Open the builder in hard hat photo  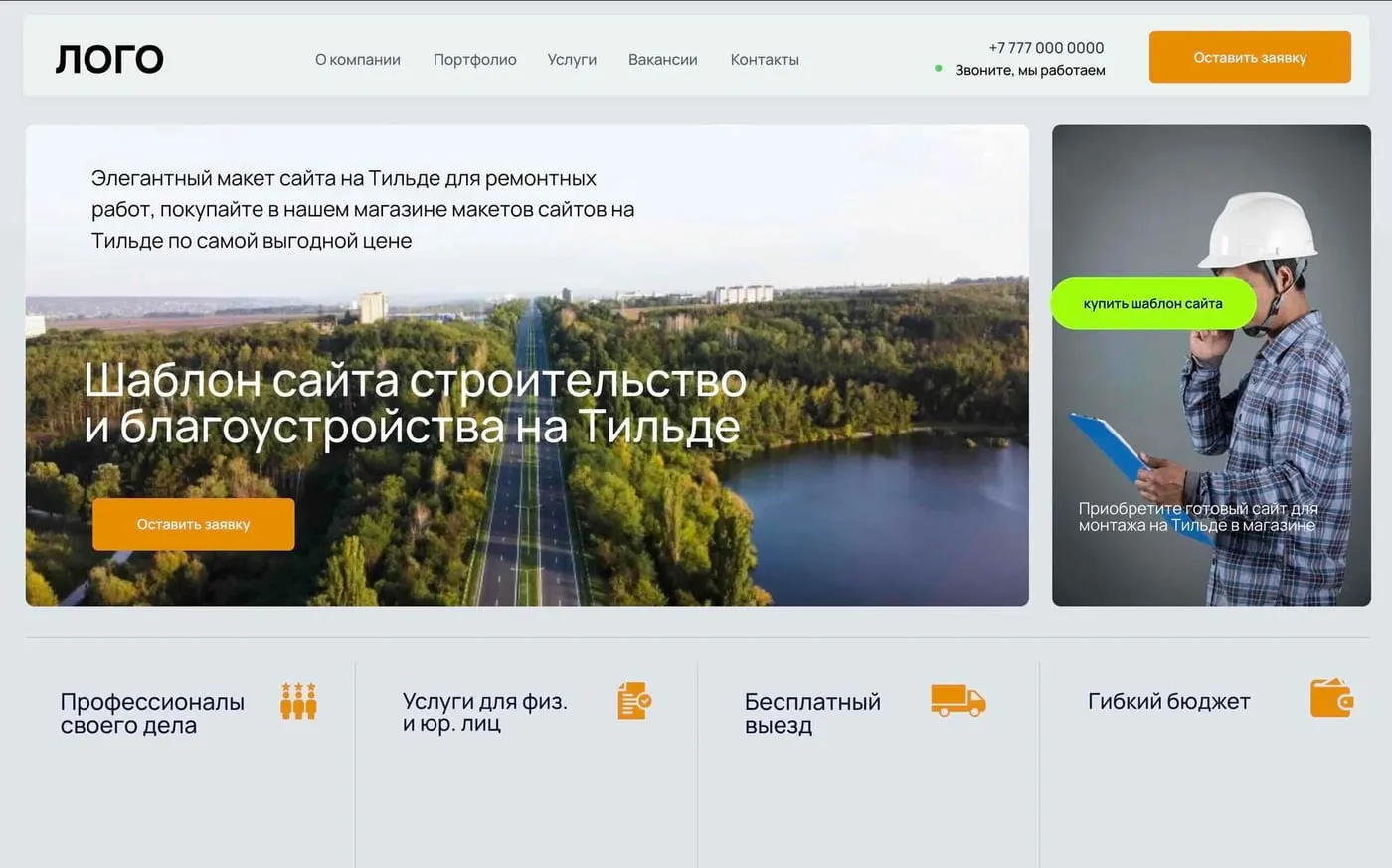click(x=1211, y=365)
